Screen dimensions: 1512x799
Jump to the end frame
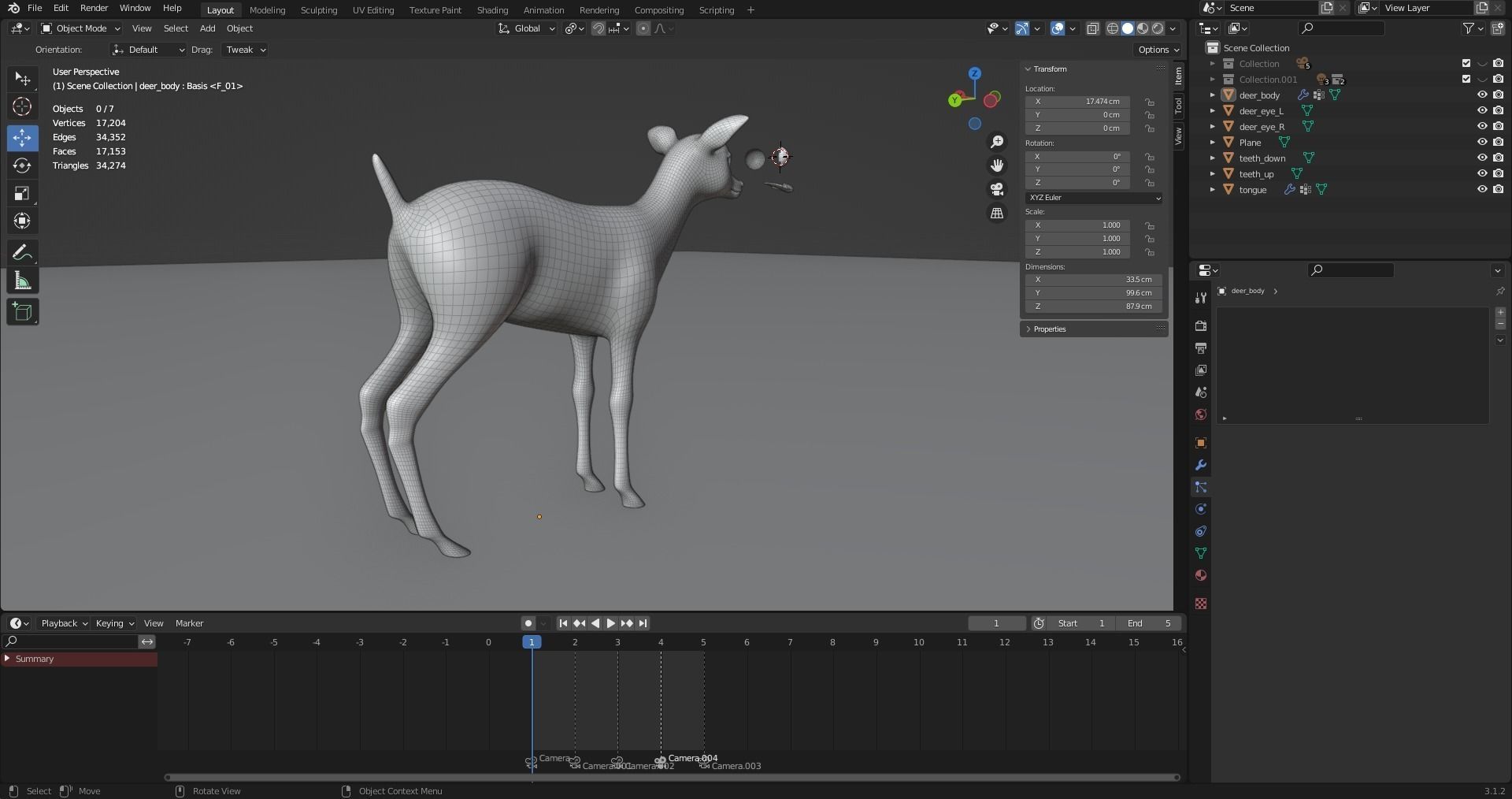(643, 623)
